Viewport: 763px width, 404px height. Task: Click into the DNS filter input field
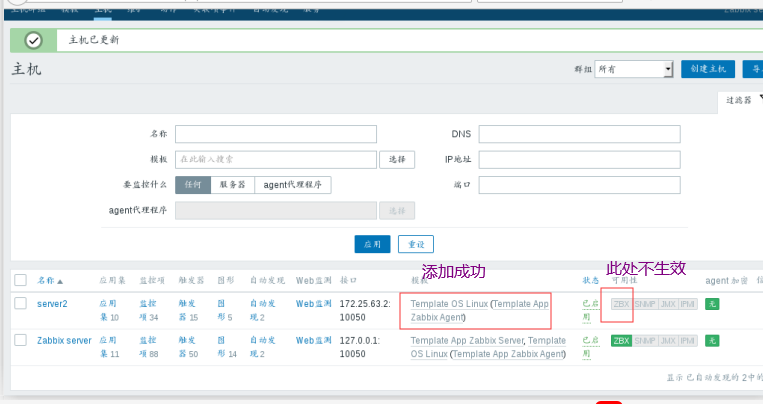[580, 134]
